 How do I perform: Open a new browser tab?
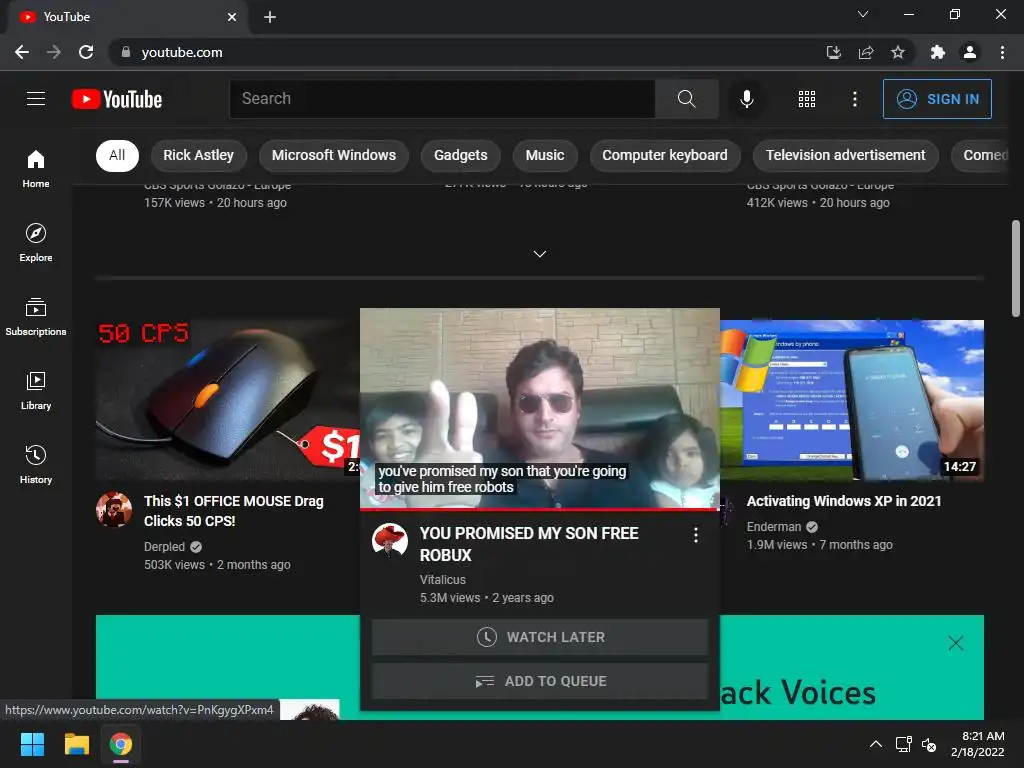tap(270, 17)
